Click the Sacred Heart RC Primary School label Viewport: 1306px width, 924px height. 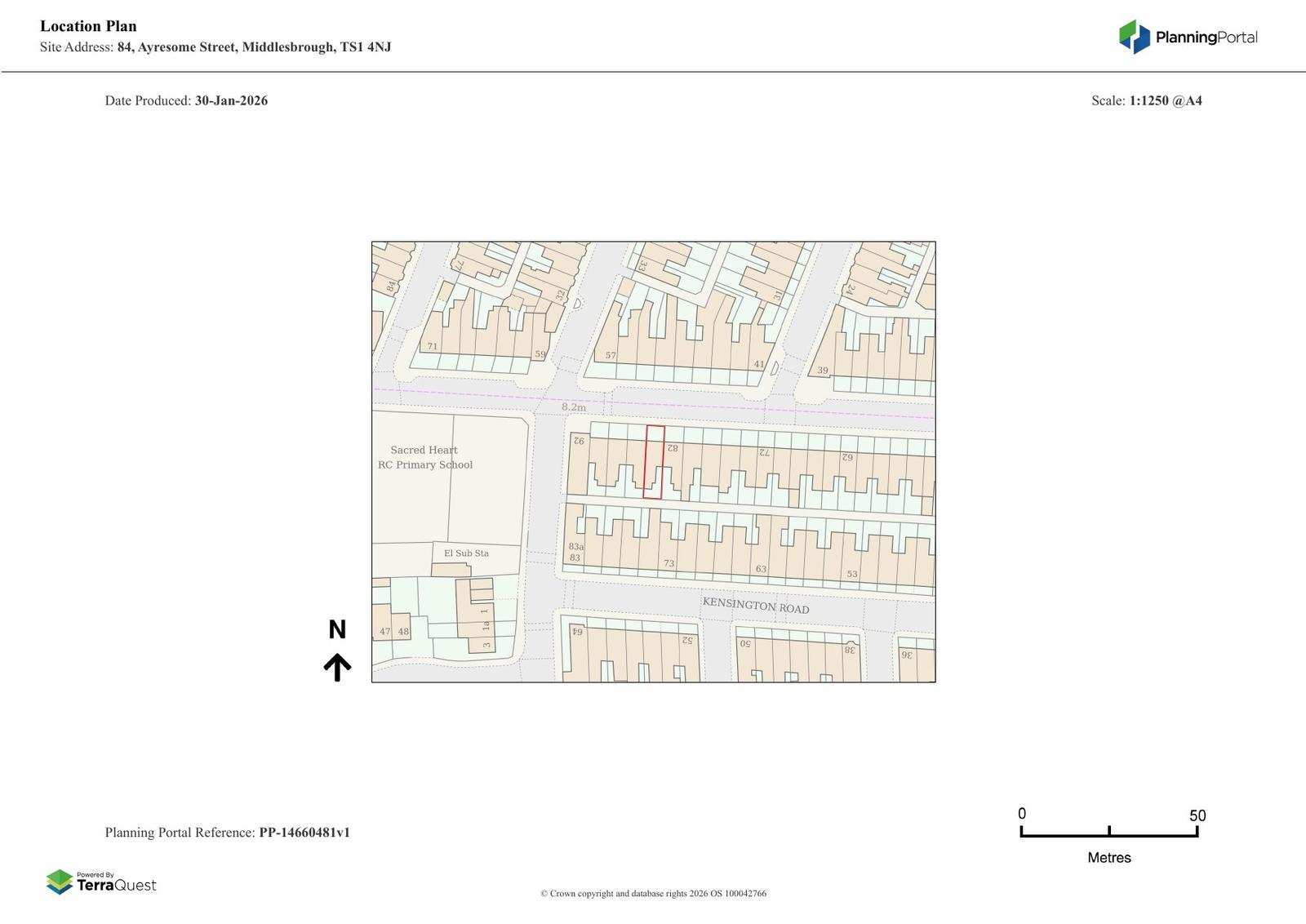tap(424, 457)
